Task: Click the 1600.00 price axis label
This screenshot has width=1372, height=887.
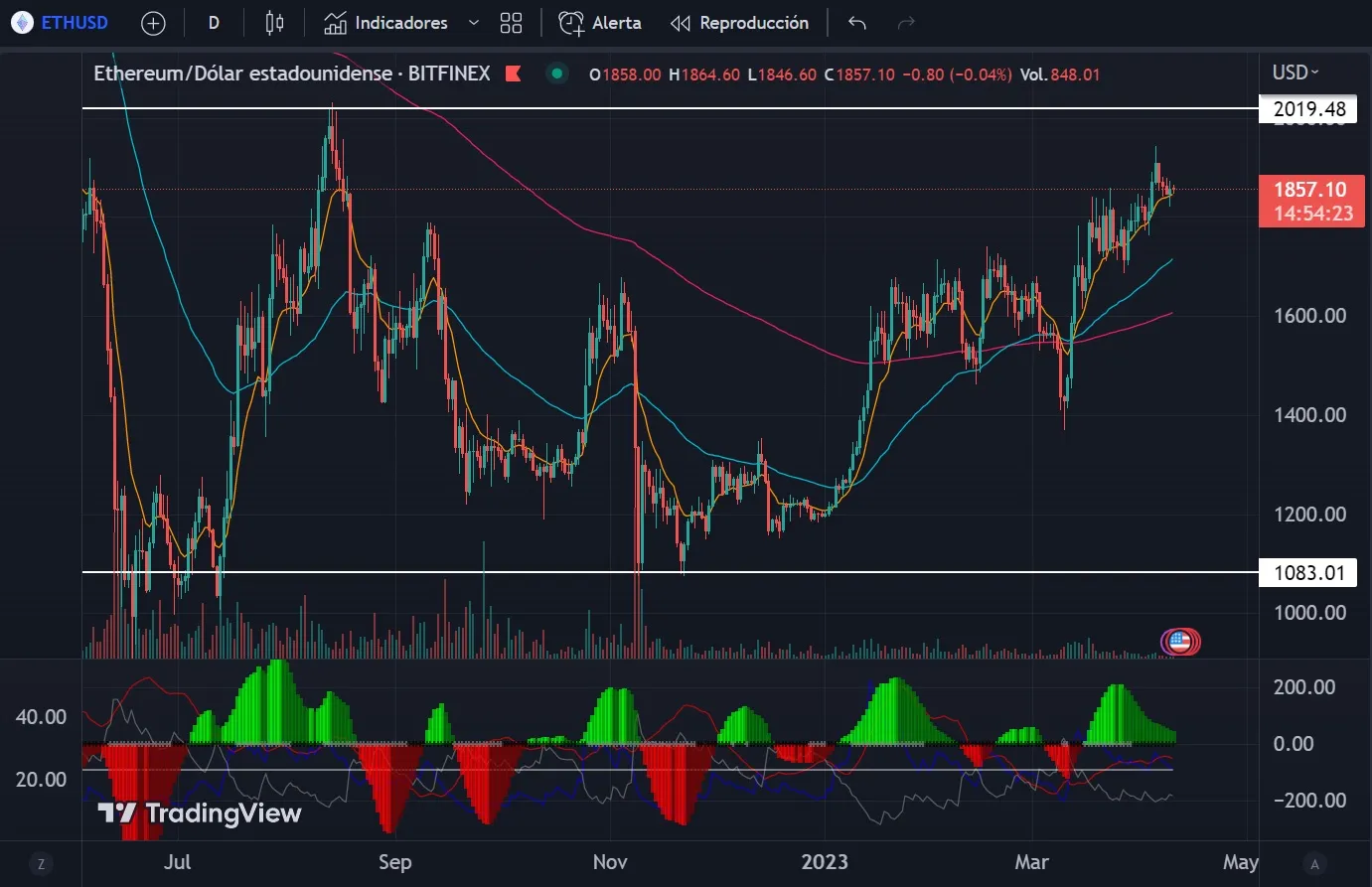Action: 1310,316
